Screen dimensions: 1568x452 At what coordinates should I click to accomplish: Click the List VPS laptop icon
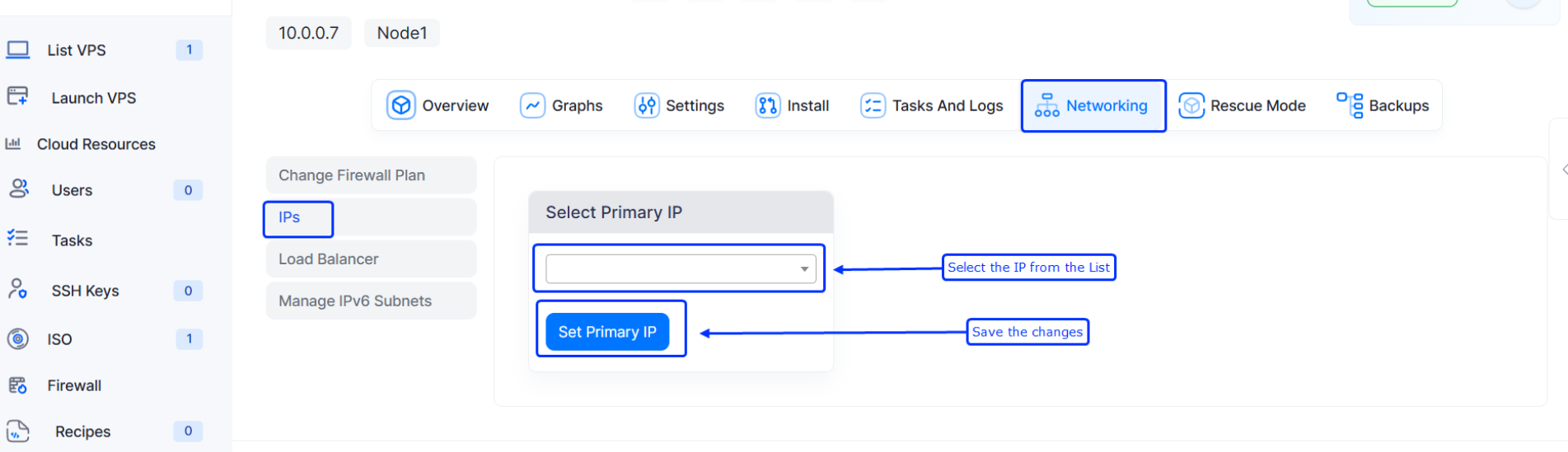18,50
